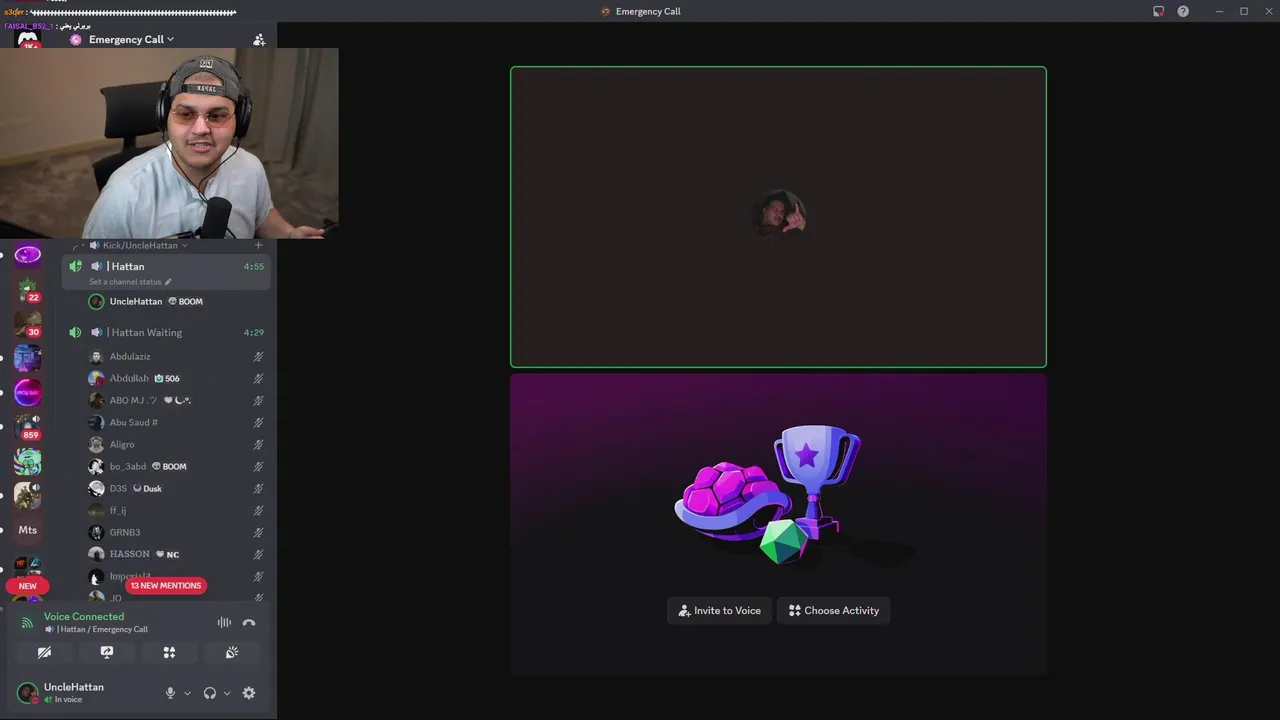The image size is (1280, 720).
Task: Mute the microphone
Action: 170,693
